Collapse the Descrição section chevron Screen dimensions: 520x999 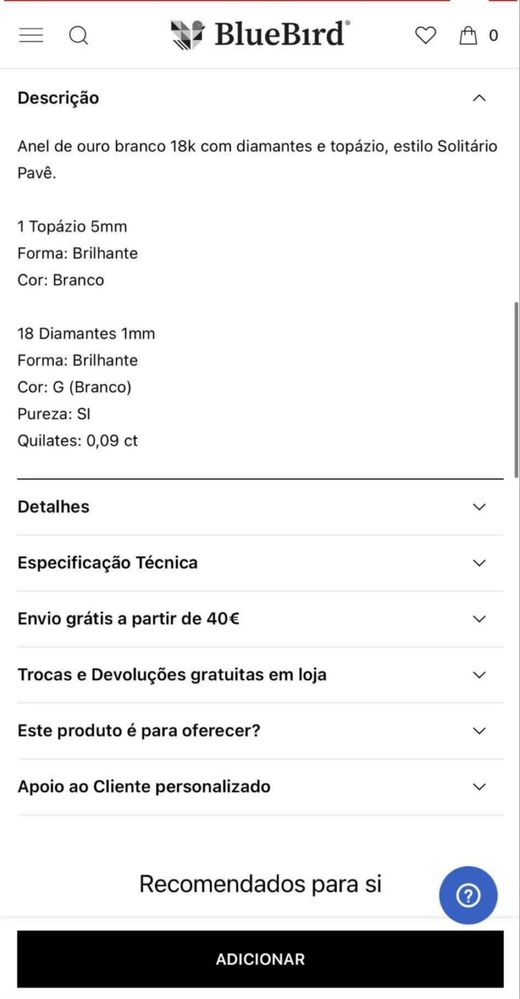click(x=479, y=98)
